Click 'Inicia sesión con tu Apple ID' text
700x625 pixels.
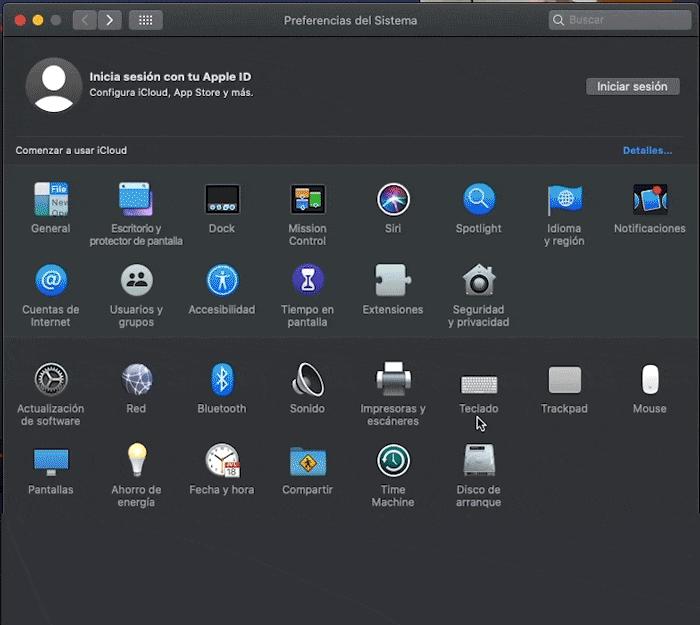(x=170, y=77)
